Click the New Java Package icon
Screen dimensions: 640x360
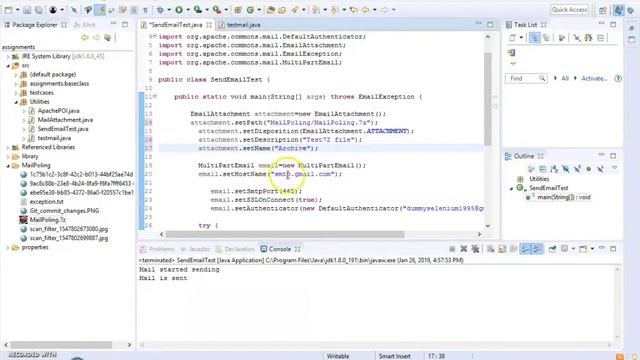coord(238,9)
